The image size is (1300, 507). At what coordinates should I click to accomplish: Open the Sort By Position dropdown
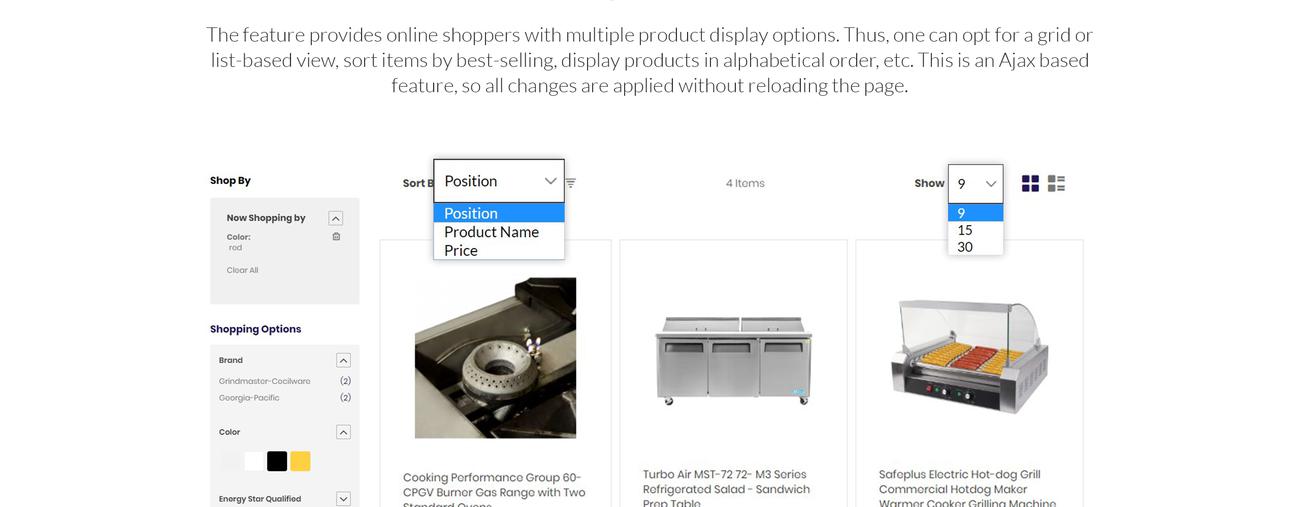[x=499, y=181]
